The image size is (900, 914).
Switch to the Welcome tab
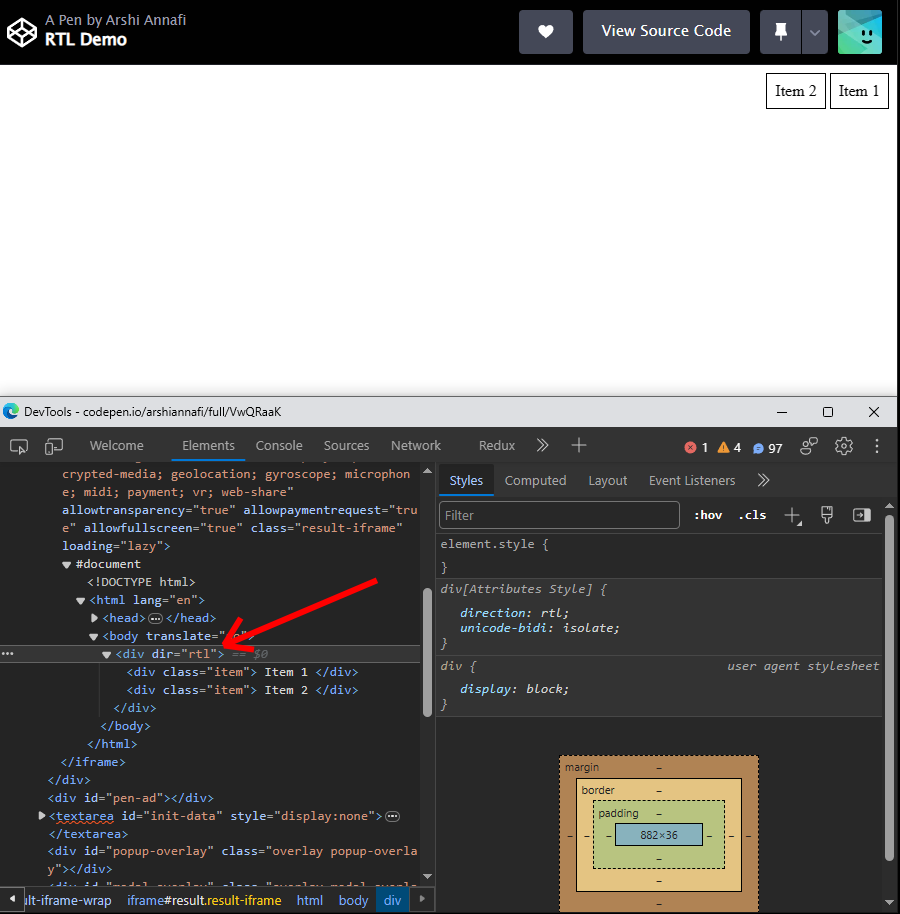[117, 446]
